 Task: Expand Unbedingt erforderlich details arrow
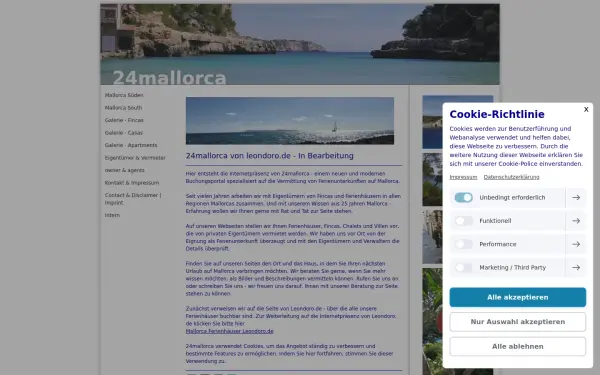tap(576, 197)
